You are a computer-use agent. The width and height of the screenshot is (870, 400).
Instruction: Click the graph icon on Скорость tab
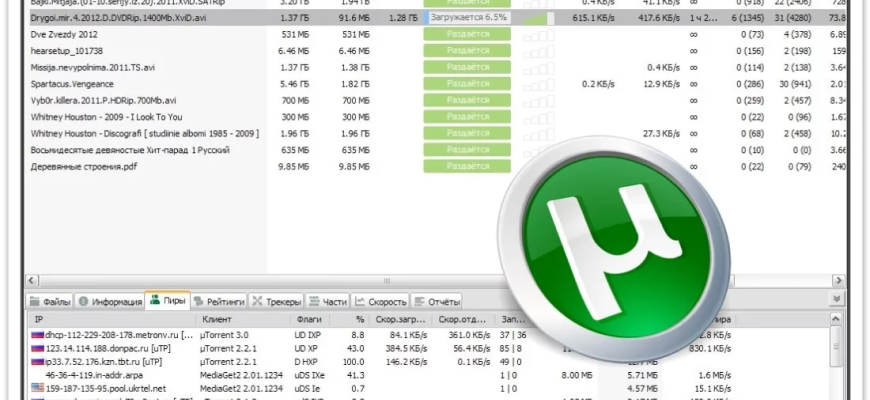click(360, 302)
